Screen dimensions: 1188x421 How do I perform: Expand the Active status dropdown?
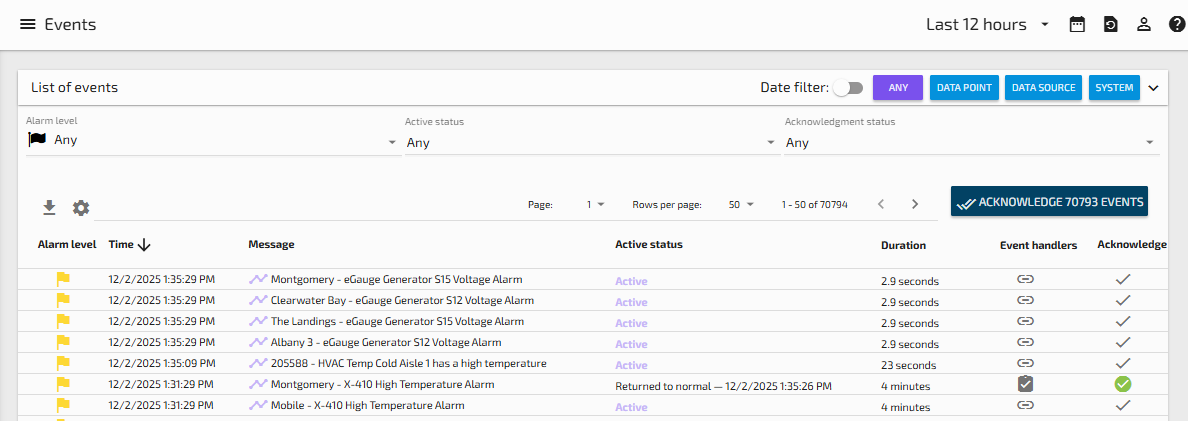coord(590,143)
